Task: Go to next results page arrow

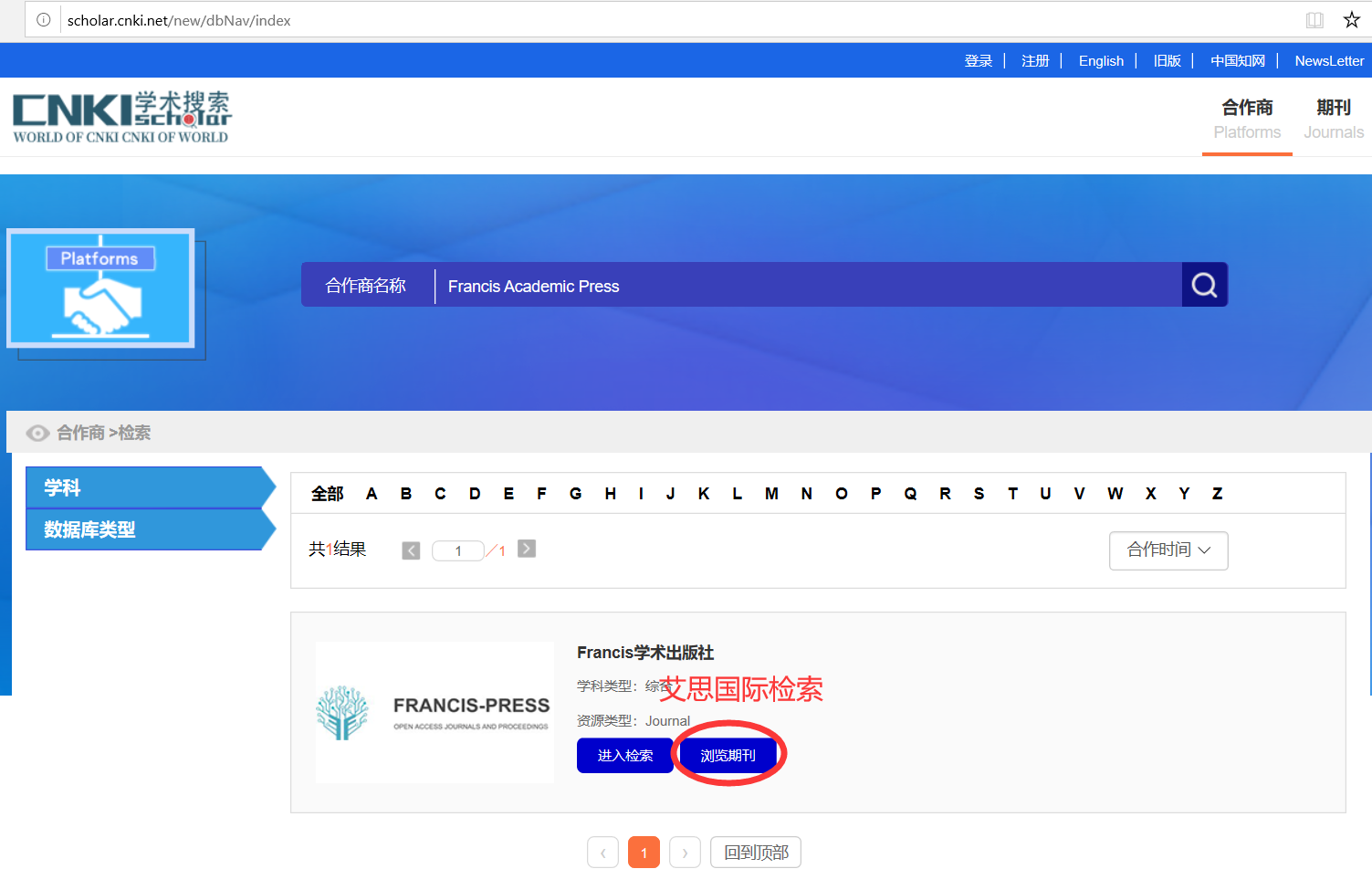Action: pyautogui.click(x=527, y=549)
